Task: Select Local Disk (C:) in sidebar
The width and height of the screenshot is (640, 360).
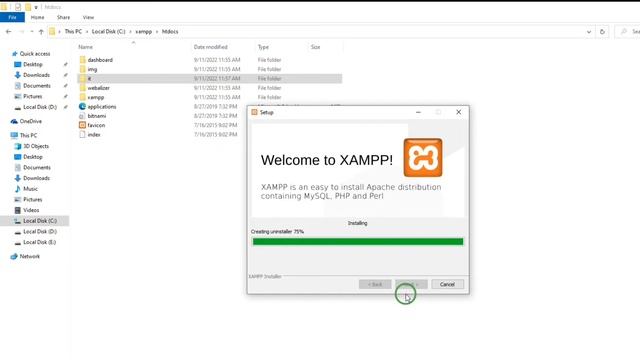Action: coord(40,221)
